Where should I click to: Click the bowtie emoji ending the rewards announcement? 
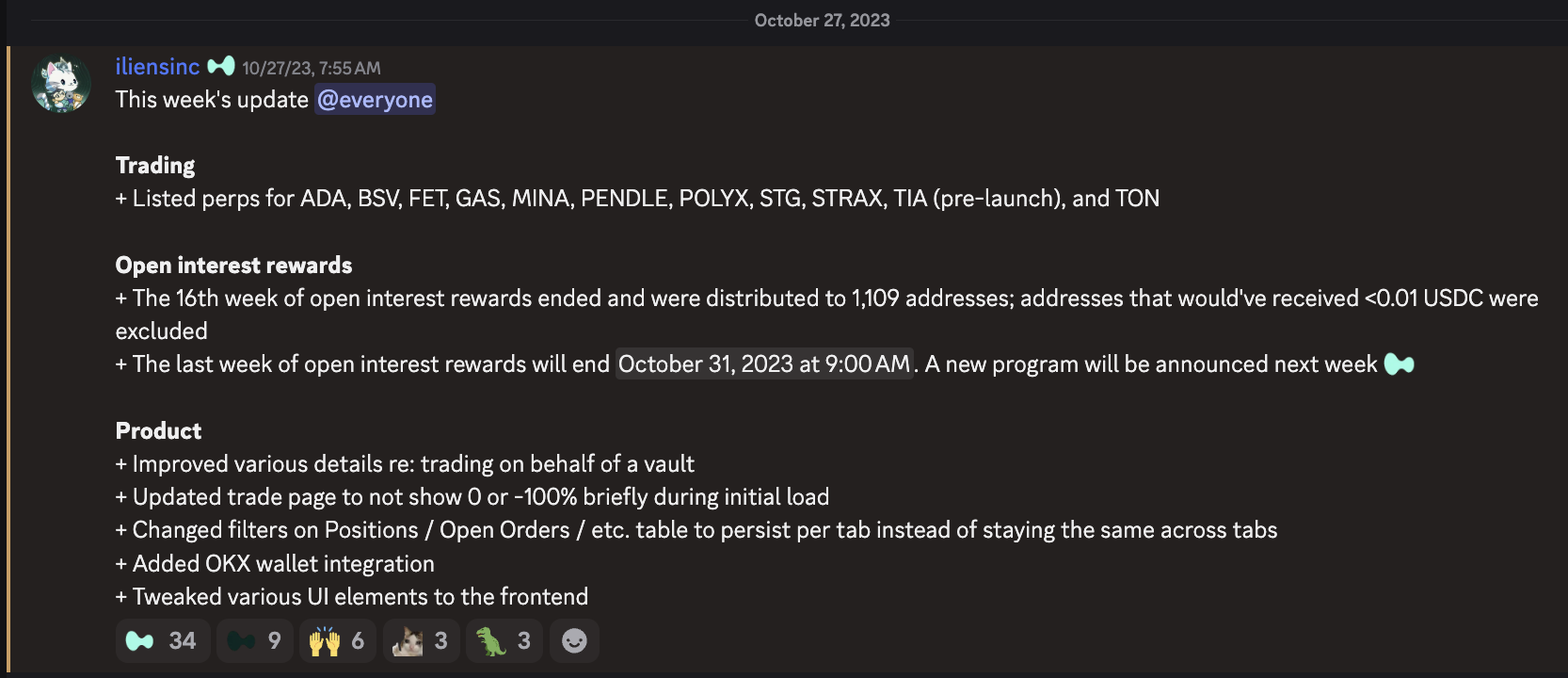[1399, 363]
